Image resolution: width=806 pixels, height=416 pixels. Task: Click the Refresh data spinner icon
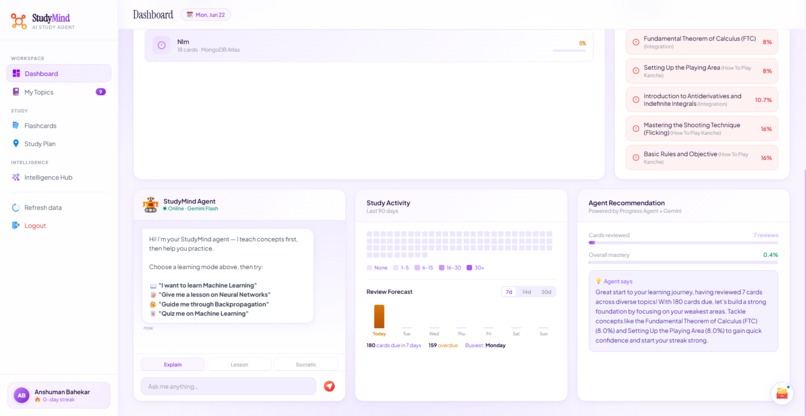tap(16, 208)
